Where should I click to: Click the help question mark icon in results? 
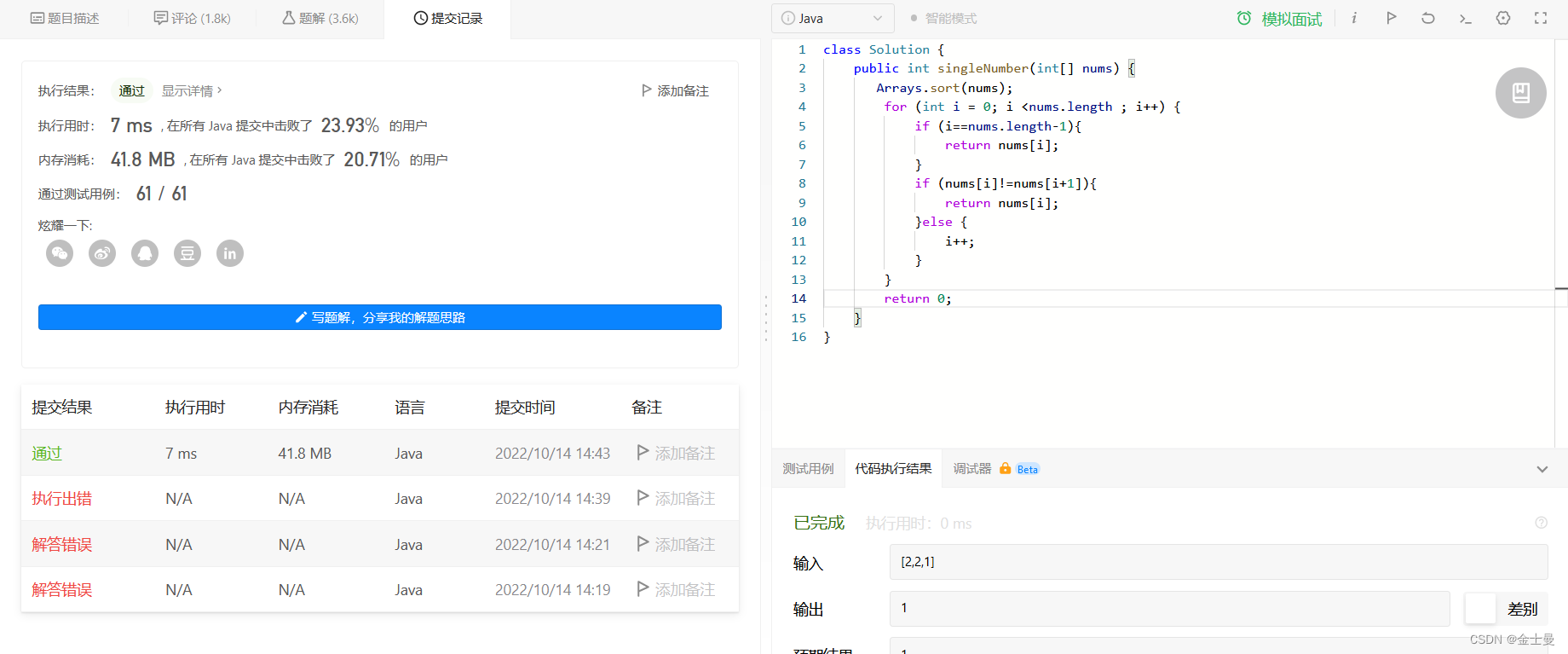pos(1541,523)
